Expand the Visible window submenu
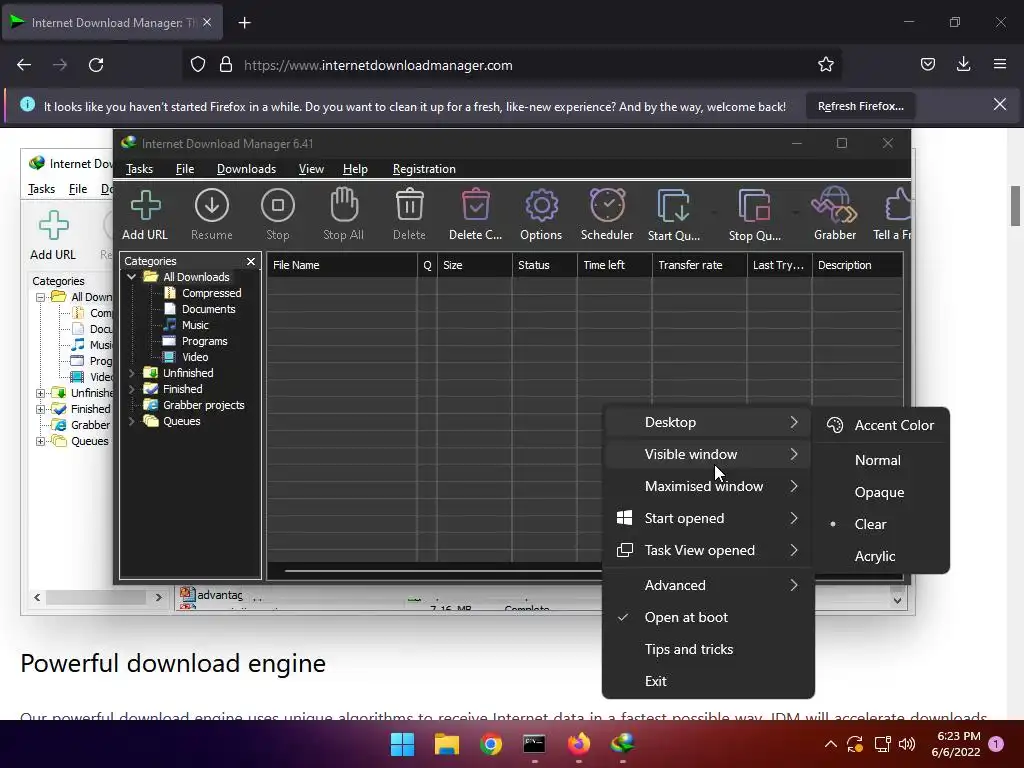The image size is (1024, 768). [708, 455]
